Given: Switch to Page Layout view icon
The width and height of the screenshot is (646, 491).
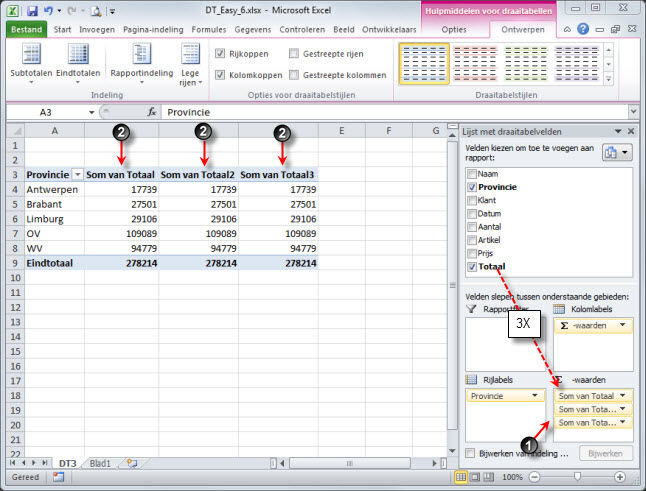Looking at the screenshot, I should click(475, 477).
